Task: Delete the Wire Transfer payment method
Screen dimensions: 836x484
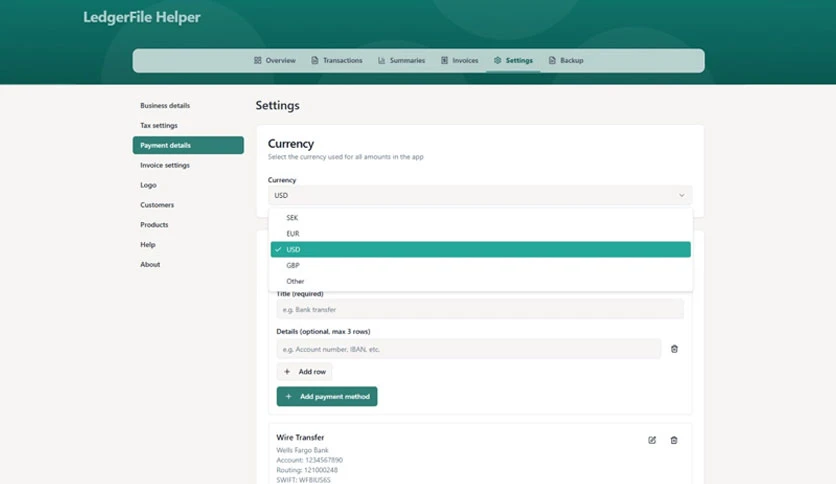Action: point(674,440)
